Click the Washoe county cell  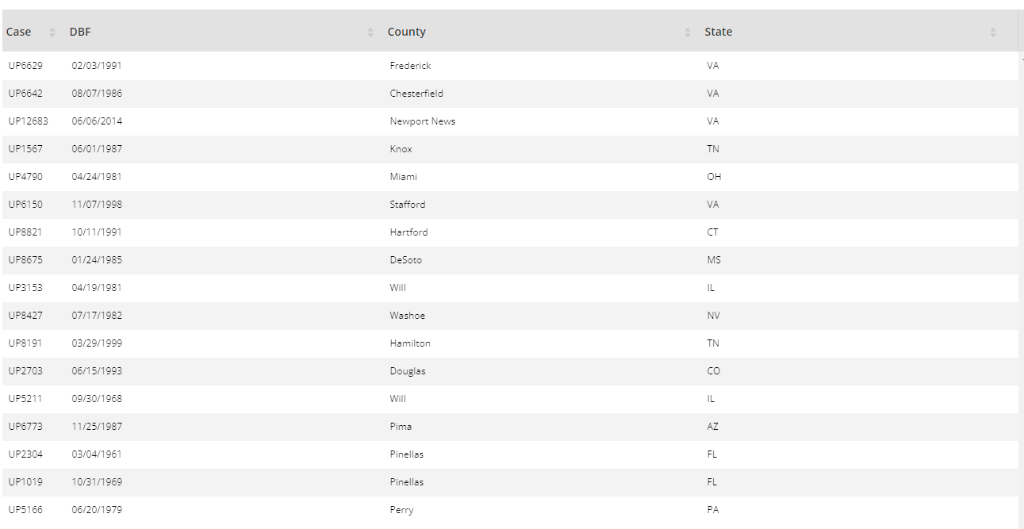pyautogui.click(x=407, y=316)
